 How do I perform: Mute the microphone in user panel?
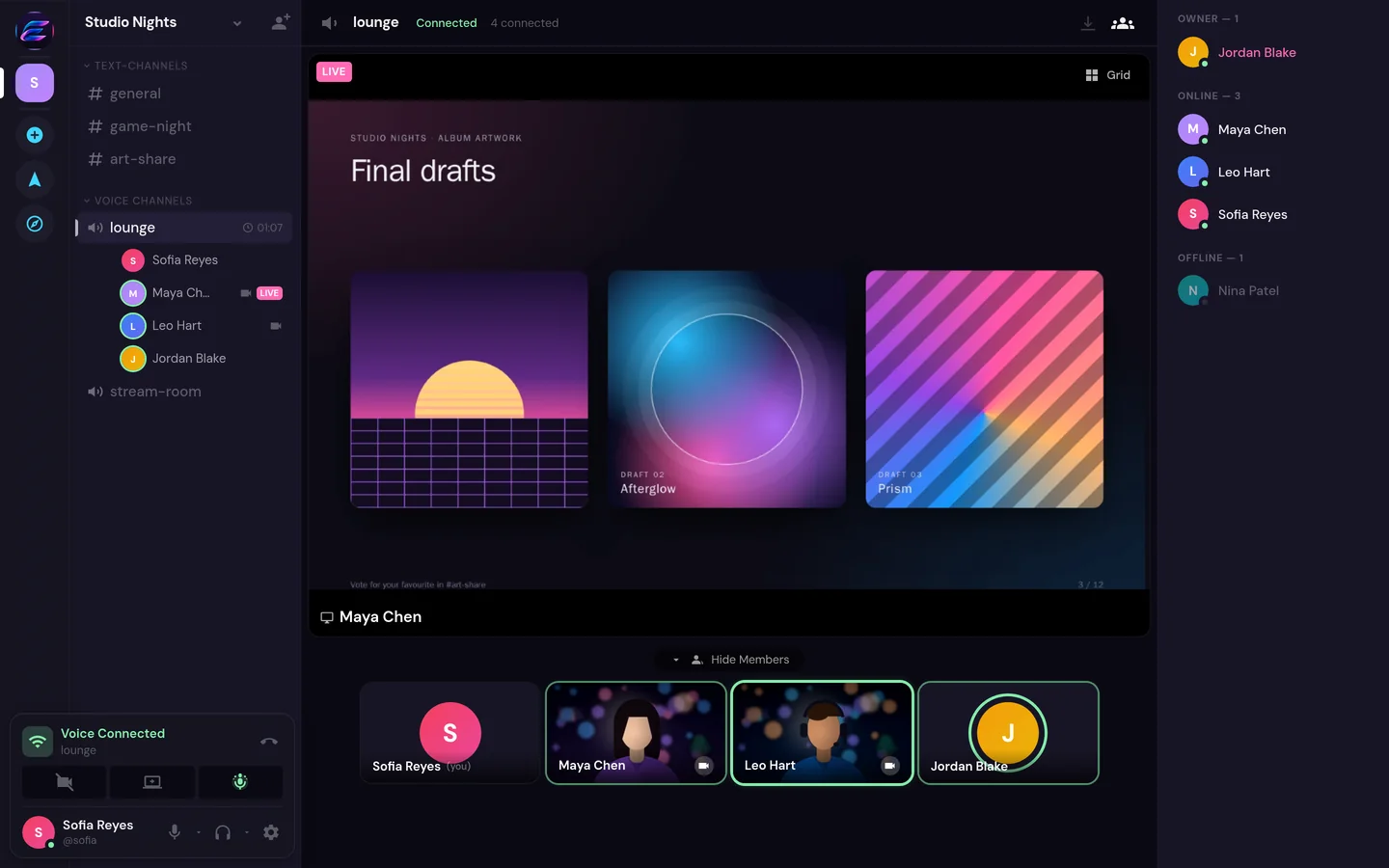click(175, 831)
